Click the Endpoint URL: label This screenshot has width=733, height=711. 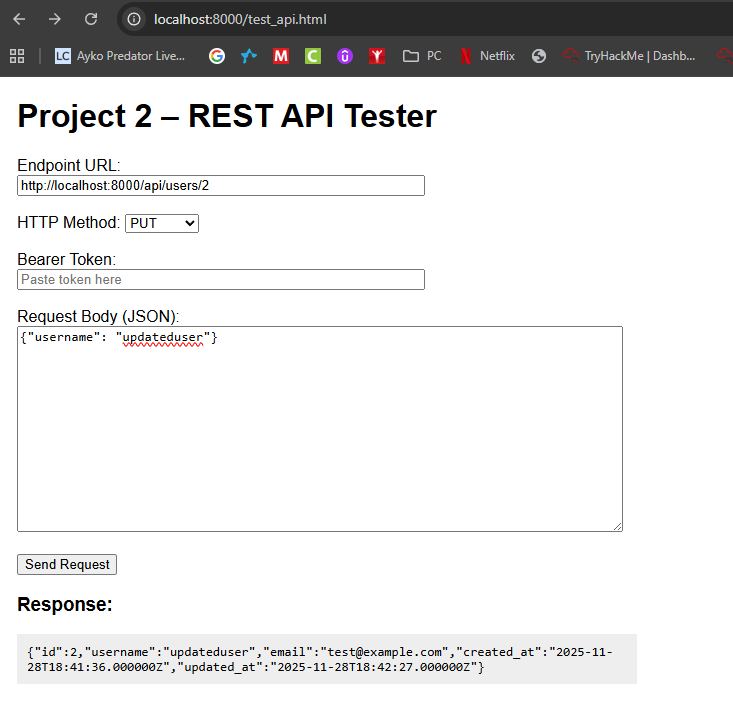pos(69,165)
